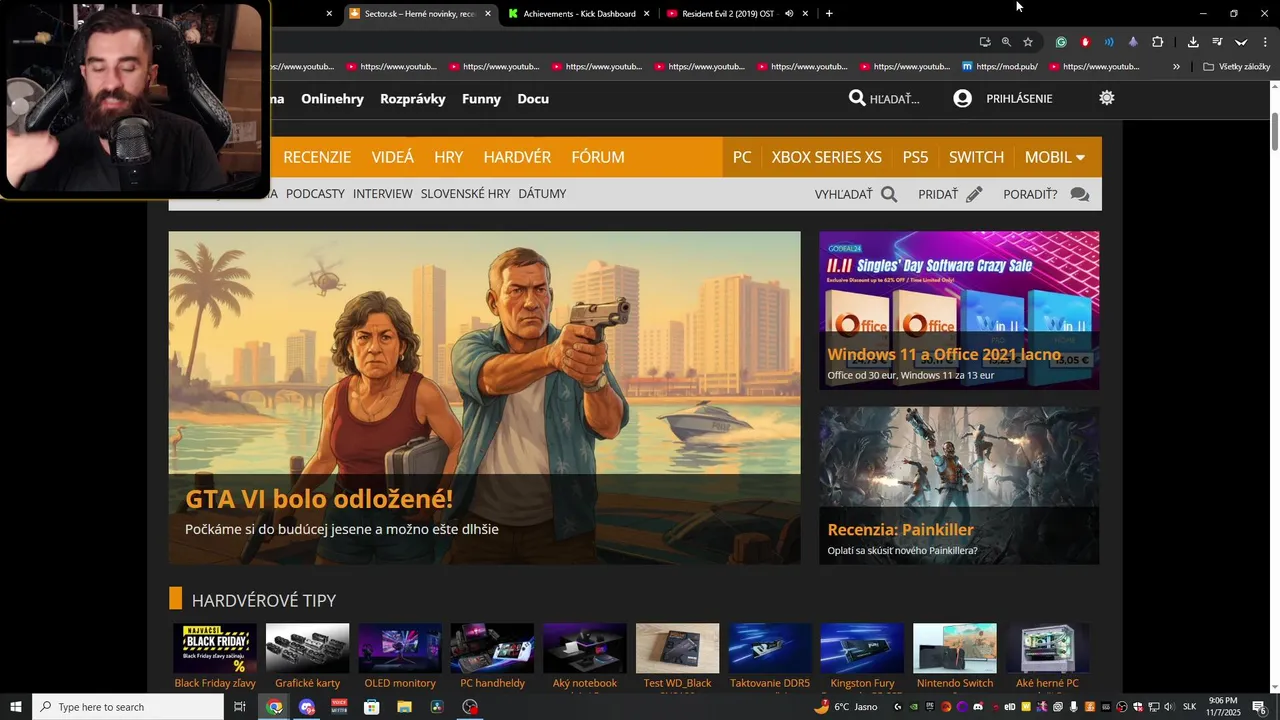Image resolution: width=1280 pixels, height=720 pixels.
Task: Open the browser Downloads icon
Action: coord(1193,42)
